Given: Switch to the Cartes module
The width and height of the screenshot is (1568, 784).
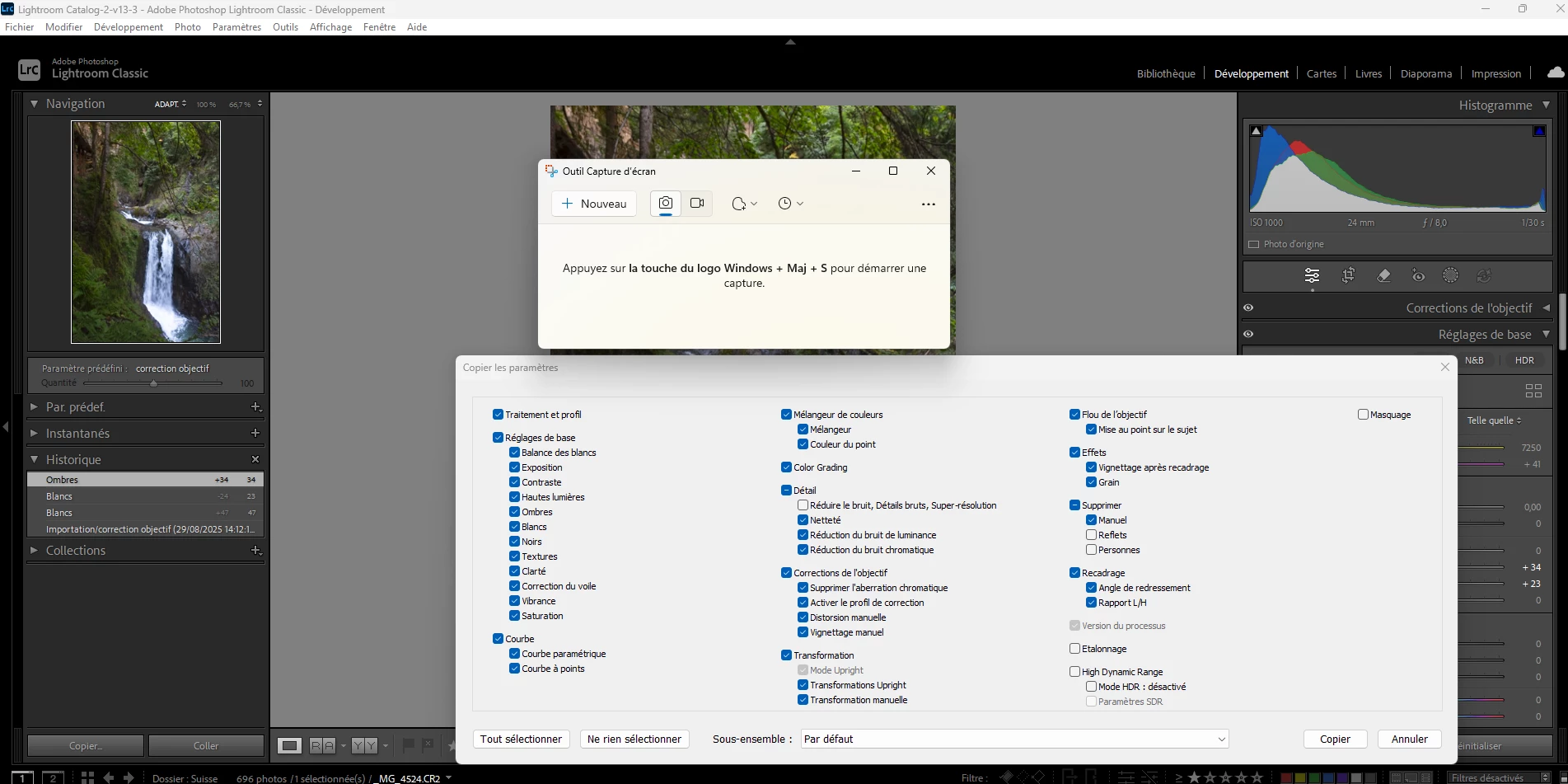Looking at the screenshot, I should coord(1322,73).
